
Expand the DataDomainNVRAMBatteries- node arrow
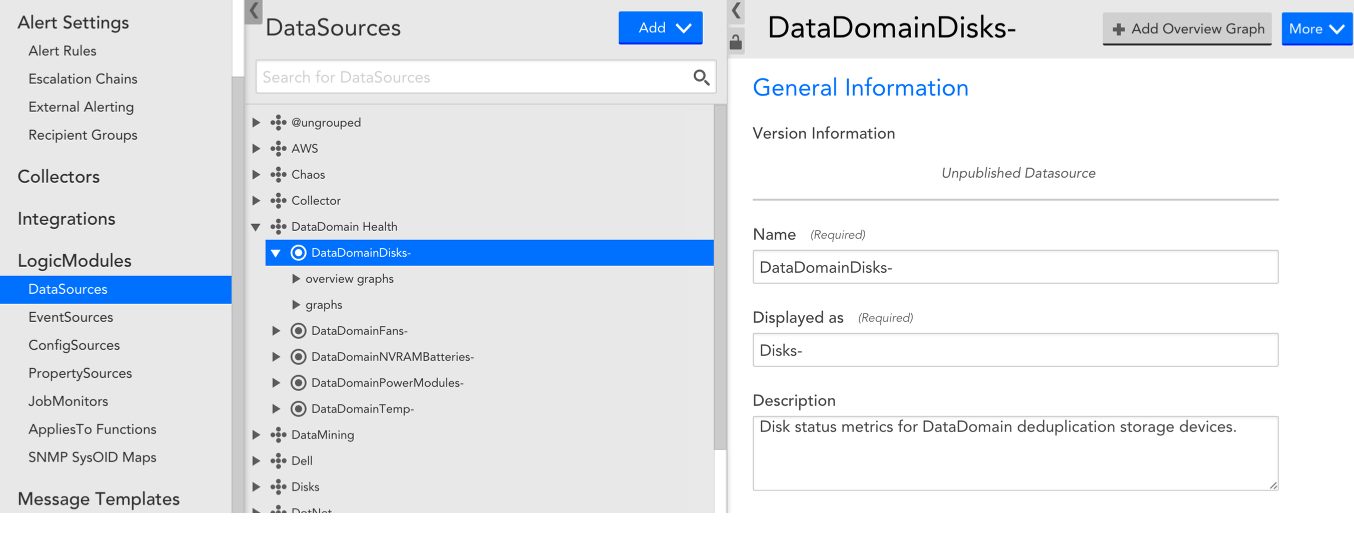[x=276, y=356]
